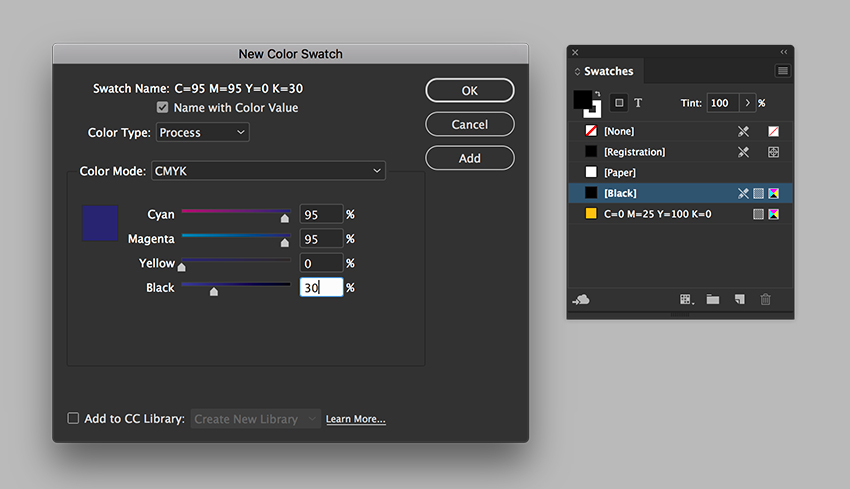
Task: Open the show swatch kinds menu icon
Action: click(x=686, y=299)
